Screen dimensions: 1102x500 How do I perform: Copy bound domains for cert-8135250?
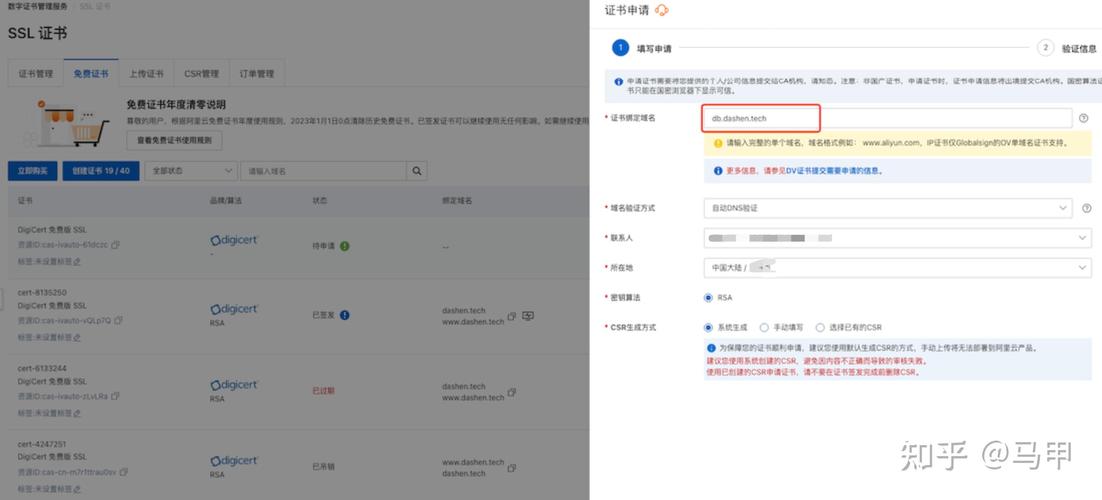[x=512, y=316]
